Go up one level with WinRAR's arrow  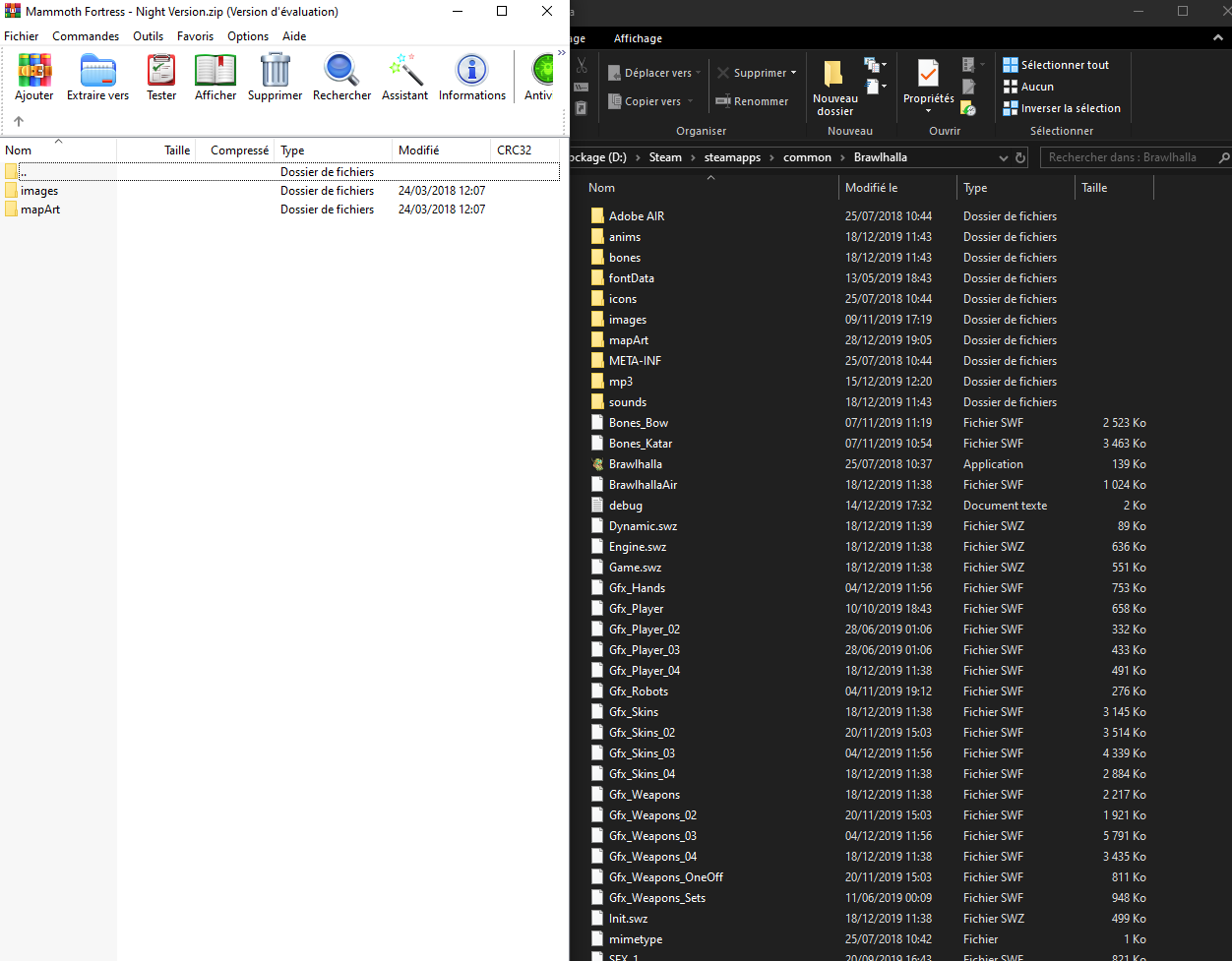point(18,122)
